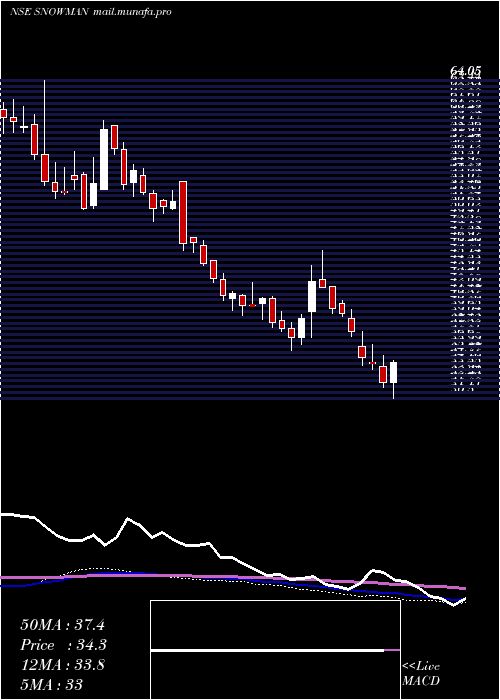The height and width of the screenshot is (700, 500).
Task: Click the <<Live MACD label
Action: click(x=421, y=674)
